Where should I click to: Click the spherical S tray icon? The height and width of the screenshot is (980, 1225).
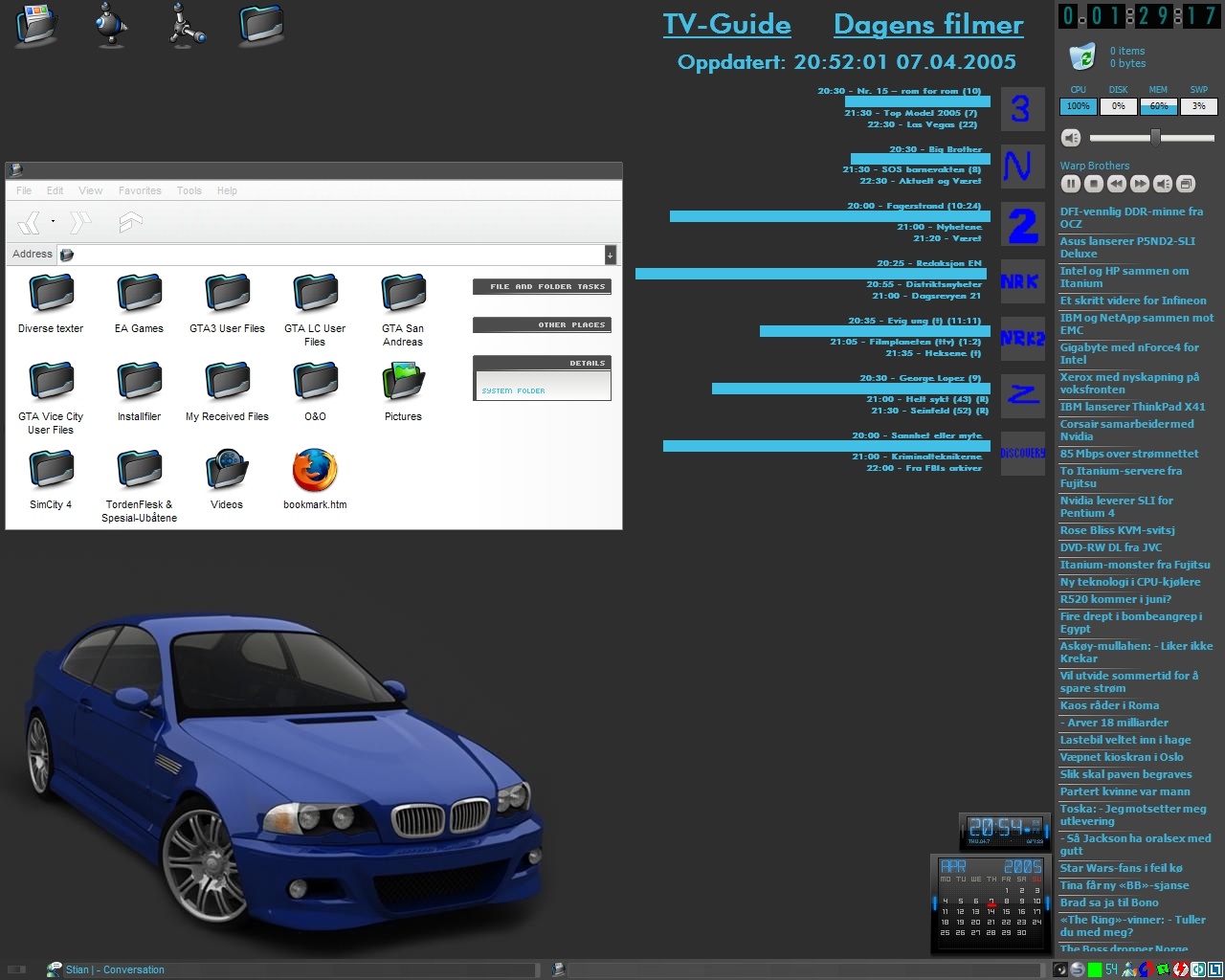pyautogui.click(x=1078, y=969)
